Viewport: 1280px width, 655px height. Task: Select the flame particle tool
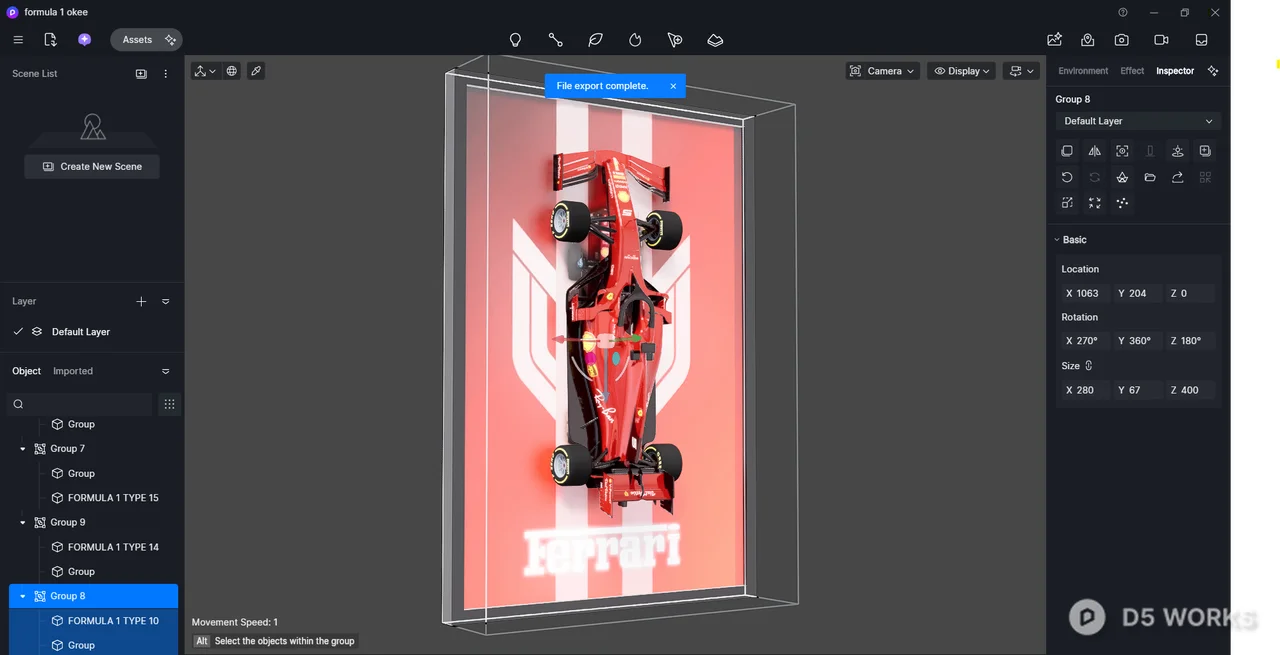point(635,40)
